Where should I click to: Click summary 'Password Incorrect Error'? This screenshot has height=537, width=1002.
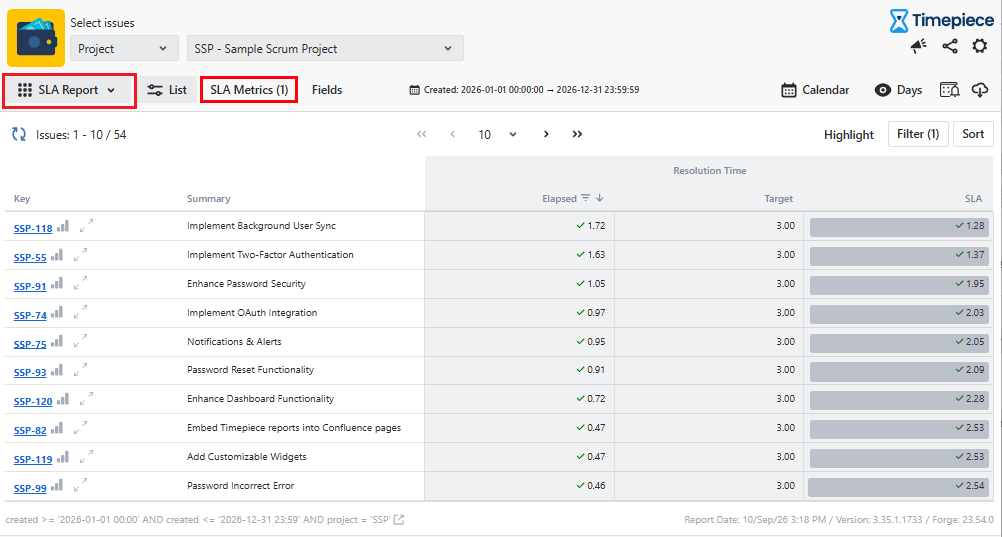click(x=240, y=485)
